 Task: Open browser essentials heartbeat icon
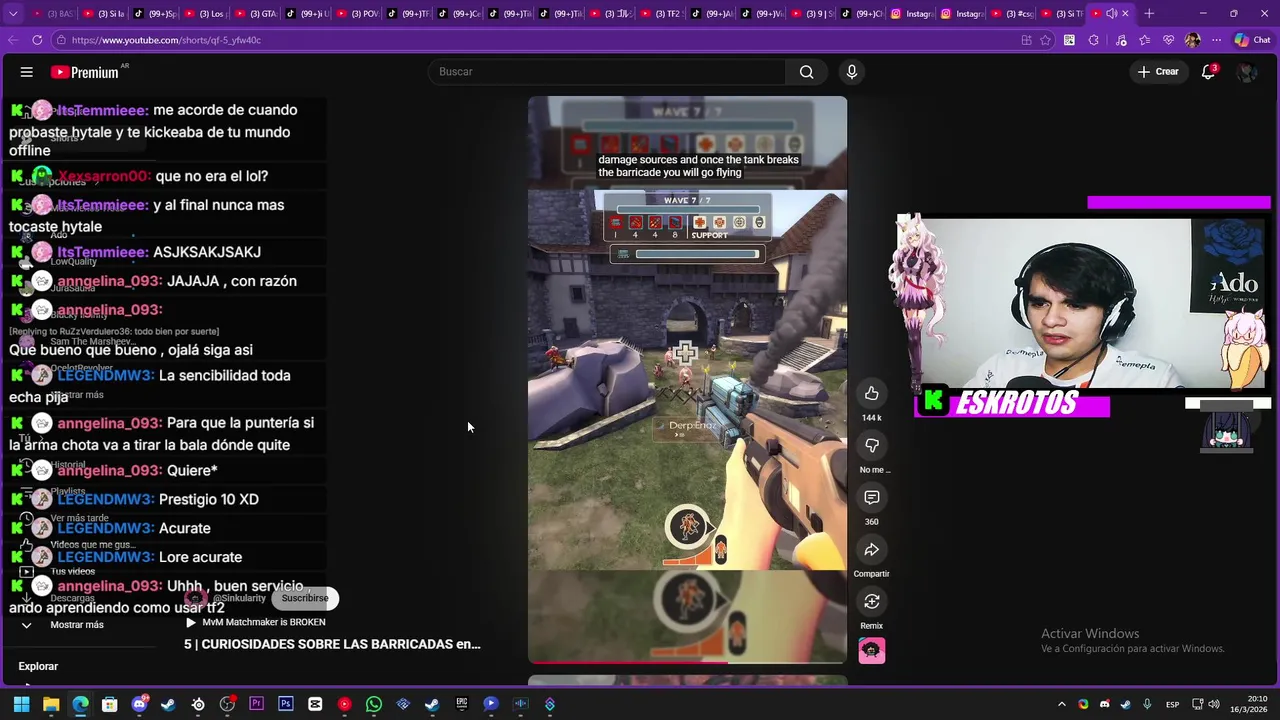coord(1167,40)
